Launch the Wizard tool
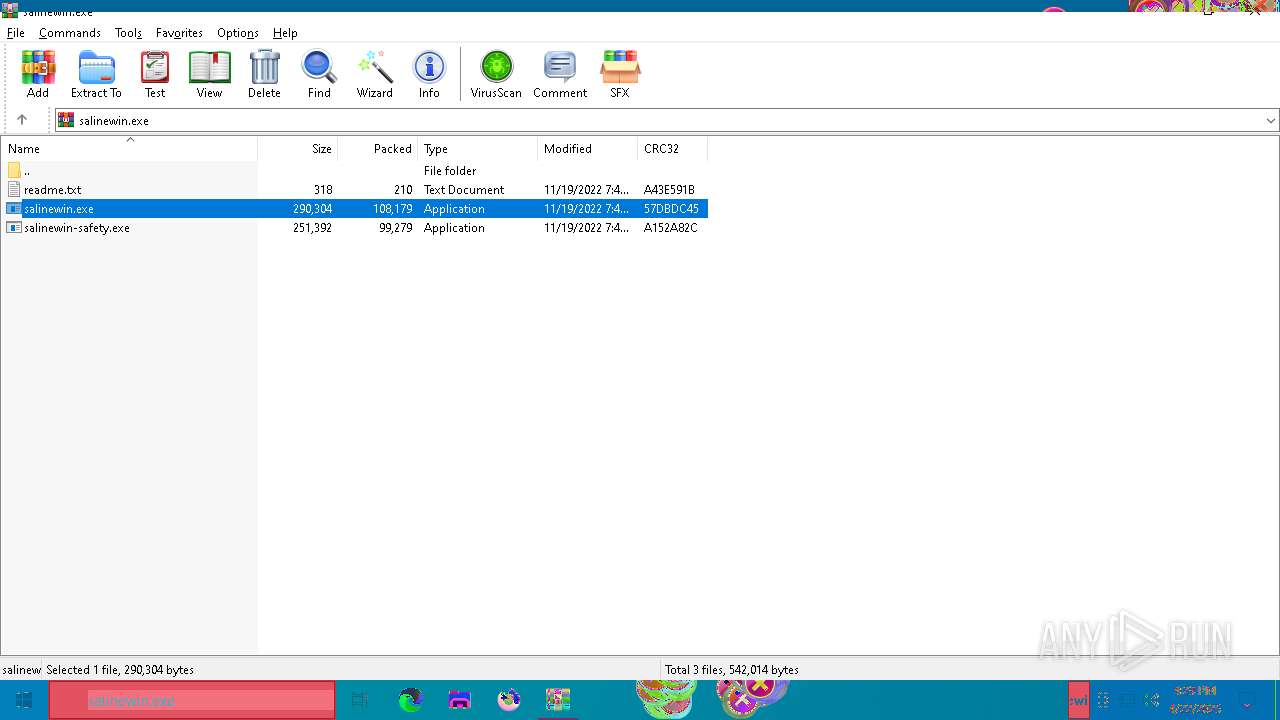1280x720 pixels. 374,75
